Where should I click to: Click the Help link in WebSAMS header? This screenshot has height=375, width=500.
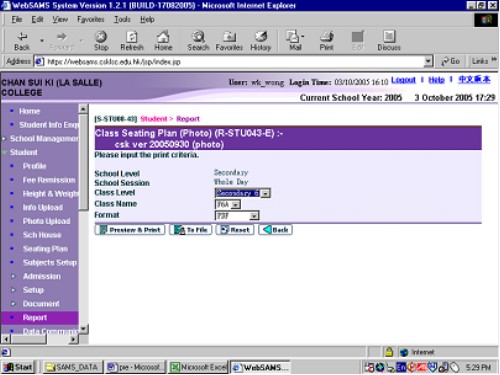(436, 80)
